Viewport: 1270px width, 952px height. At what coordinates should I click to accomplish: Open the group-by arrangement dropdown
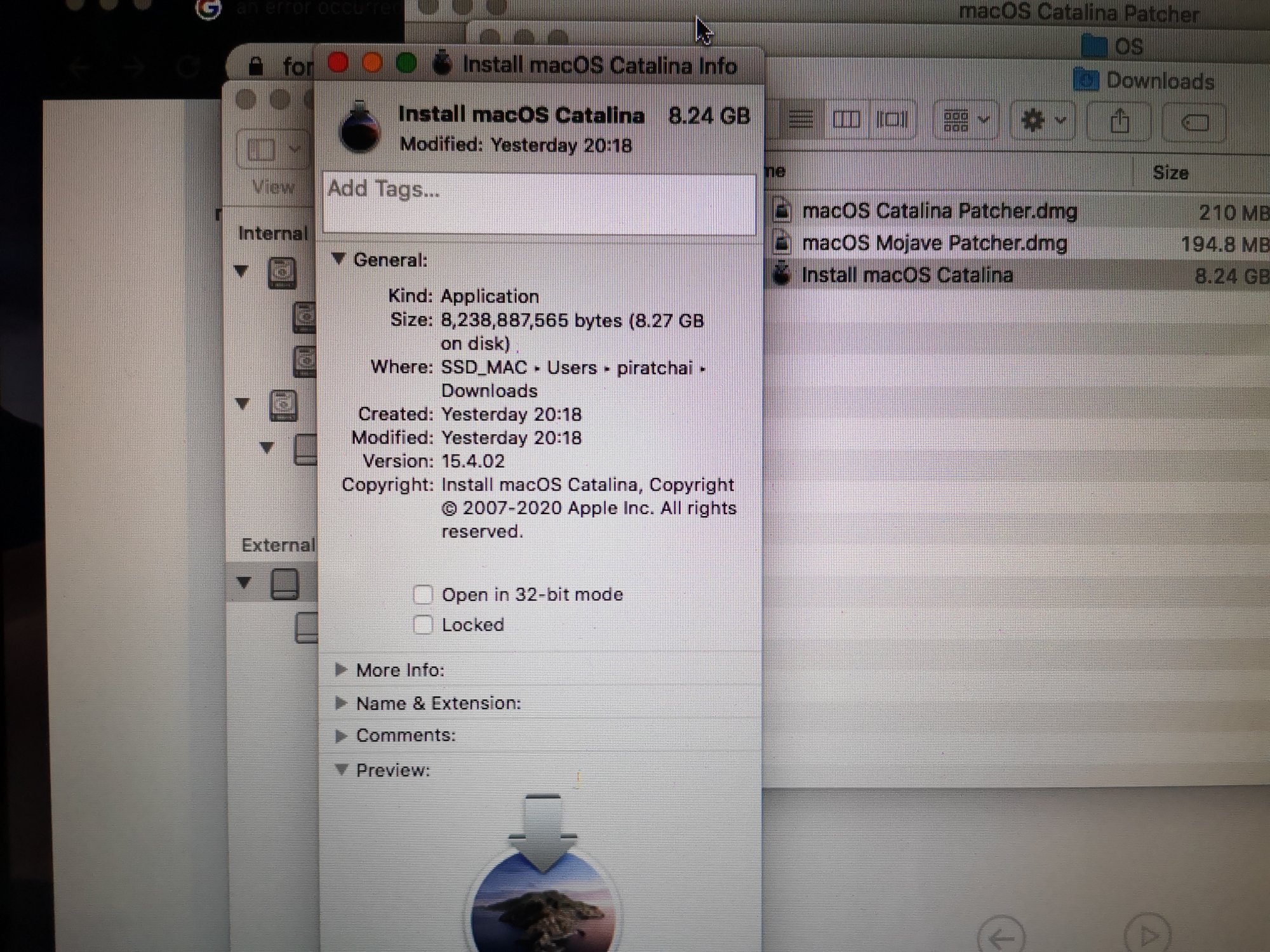pos(965,119)
